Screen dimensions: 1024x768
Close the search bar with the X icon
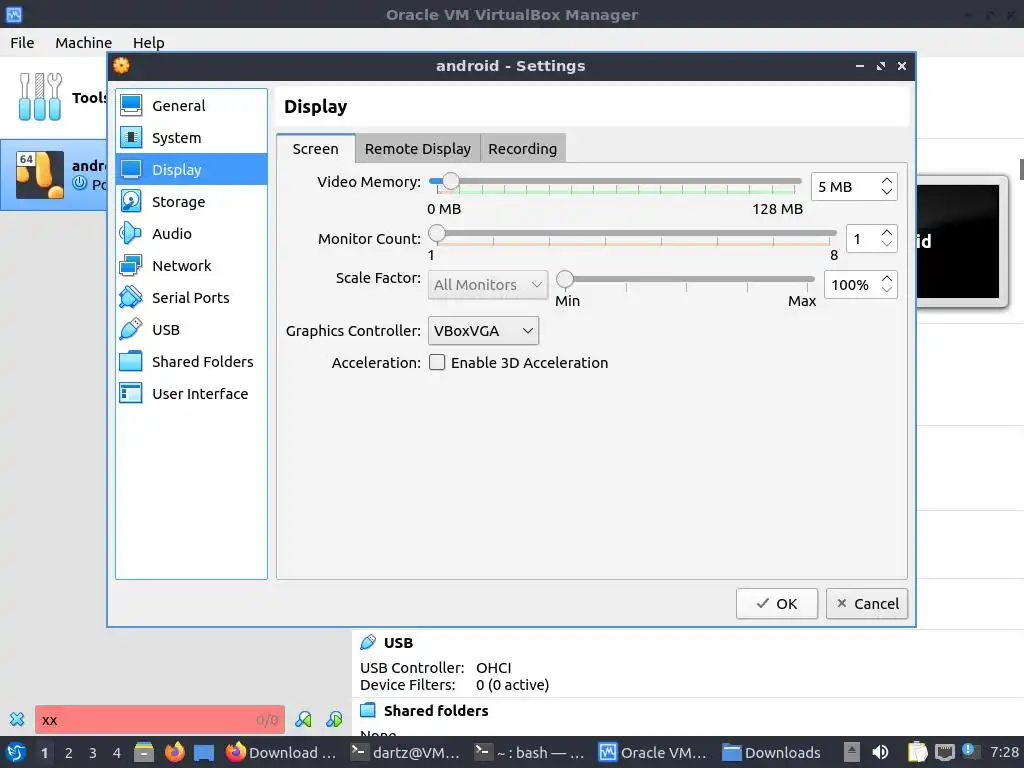(x=17, y=720)
